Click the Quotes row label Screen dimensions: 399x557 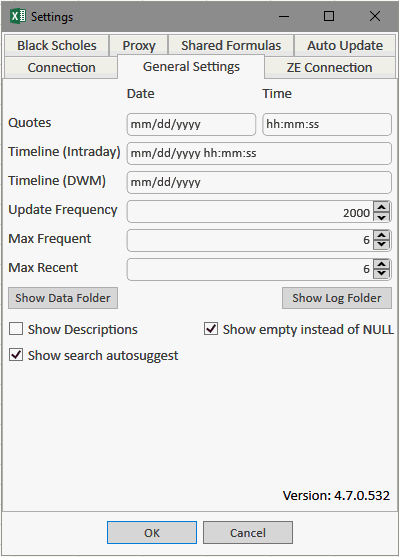[x=30, y=123]
